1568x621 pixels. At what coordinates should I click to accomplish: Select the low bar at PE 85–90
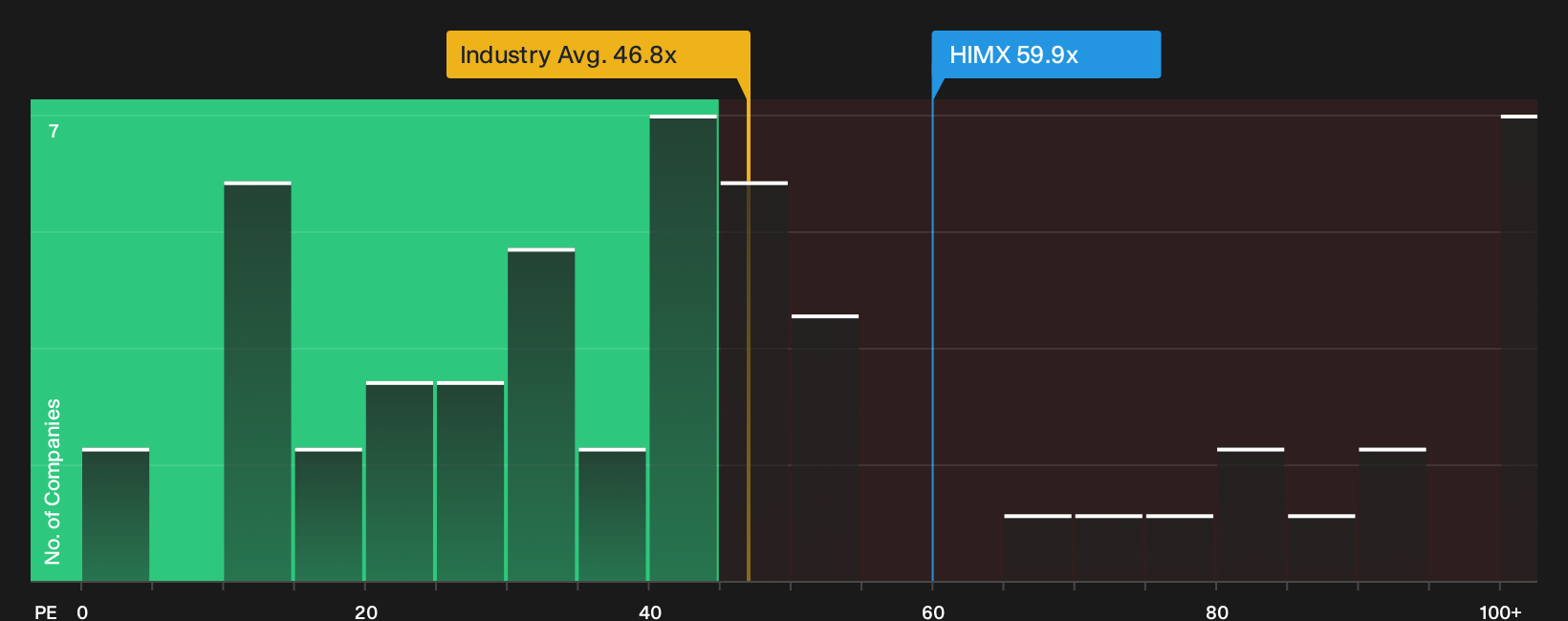(x=1321, y=548)
